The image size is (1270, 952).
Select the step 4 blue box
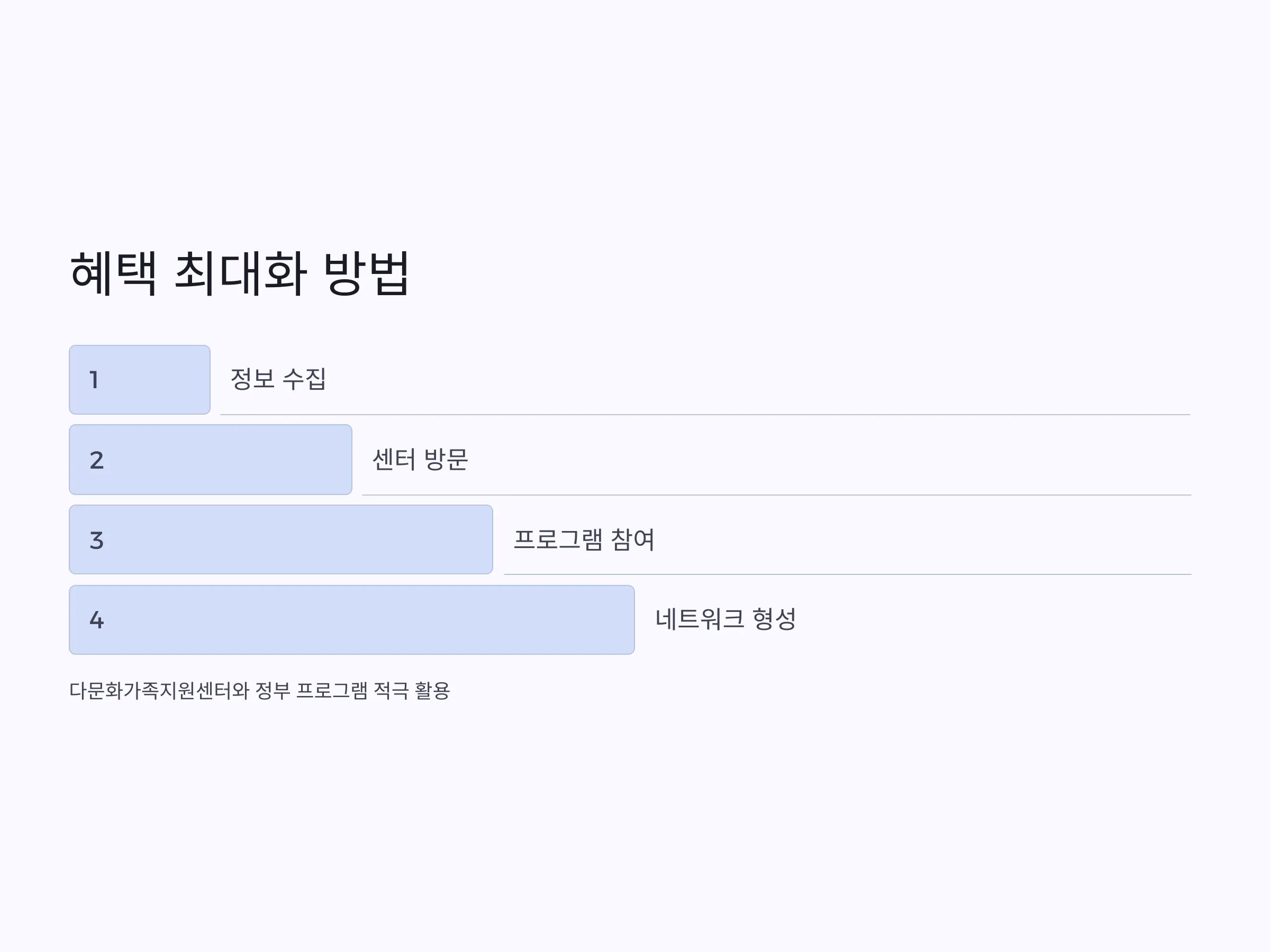[352, 620]
